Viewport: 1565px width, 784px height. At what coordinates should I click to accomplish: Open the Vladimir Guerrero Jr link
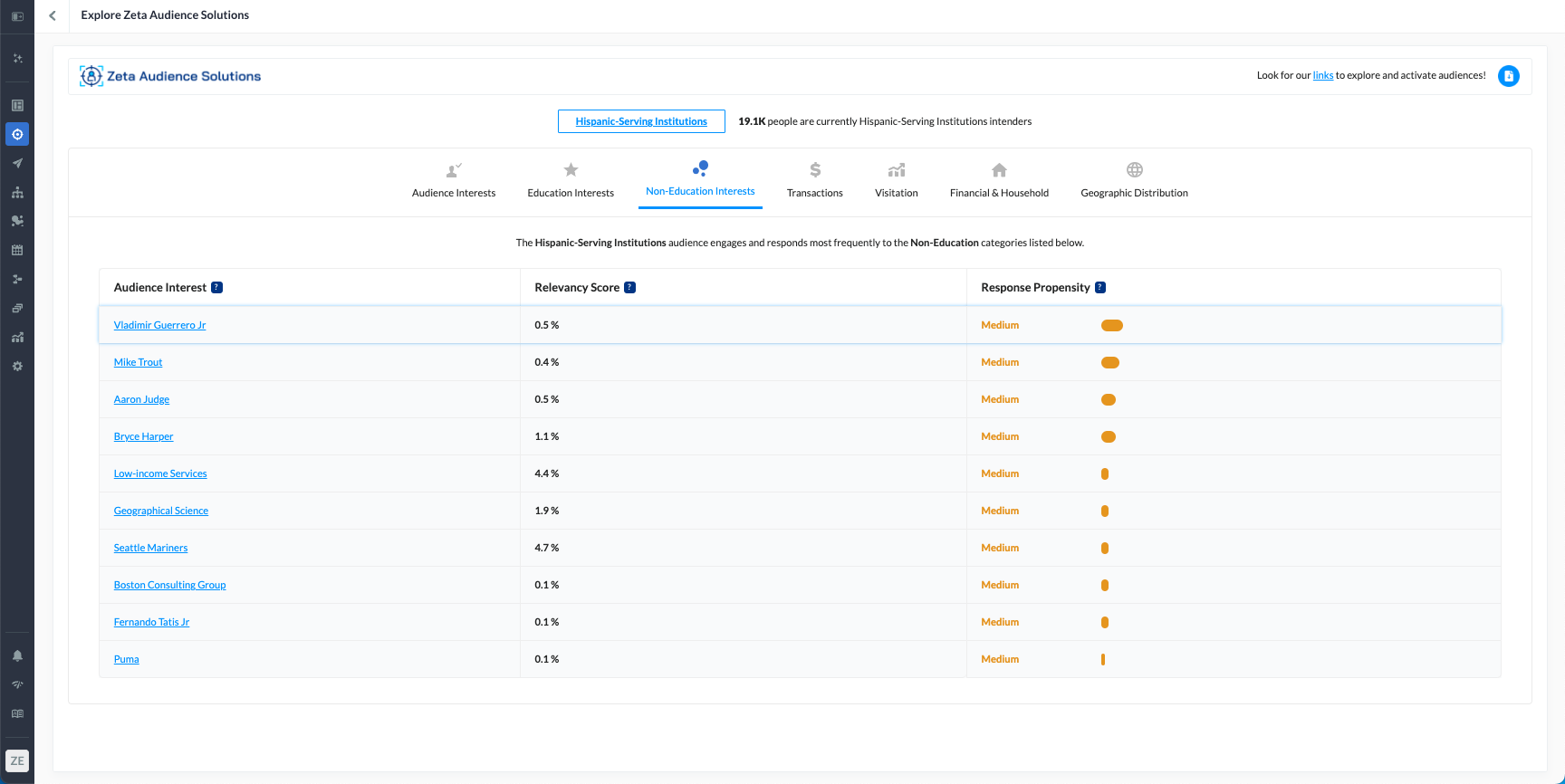[x=159, y=325]
